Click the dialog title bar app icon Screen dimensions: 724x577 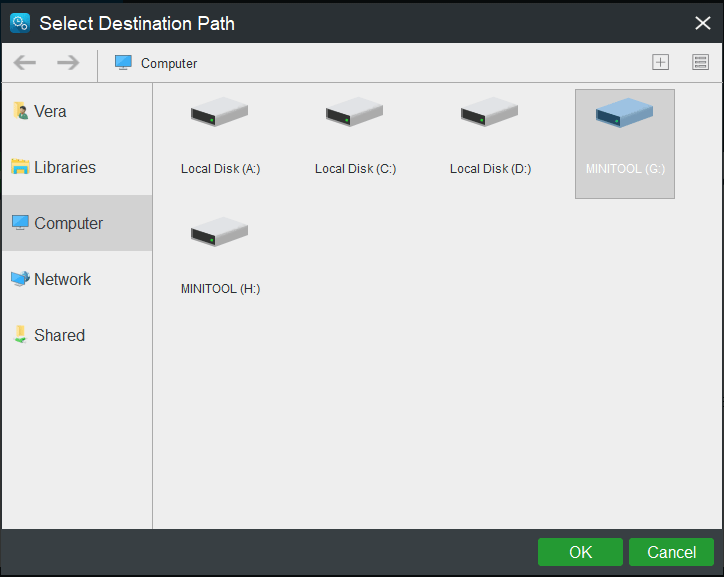pos(20,23)
